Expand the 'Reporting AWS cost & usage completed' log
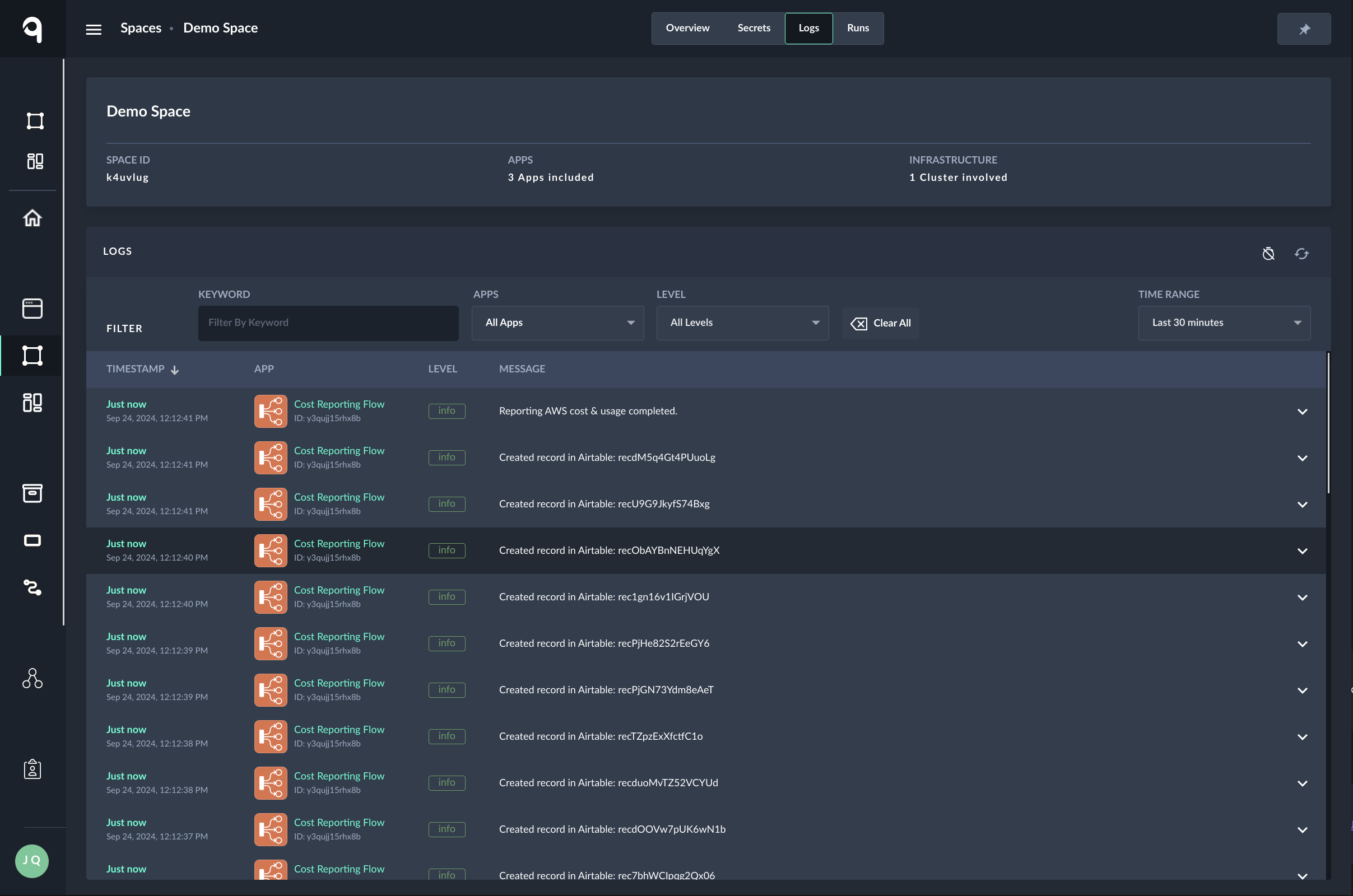The height and width of the screenshot is (896, 1353). point(1302,412)
